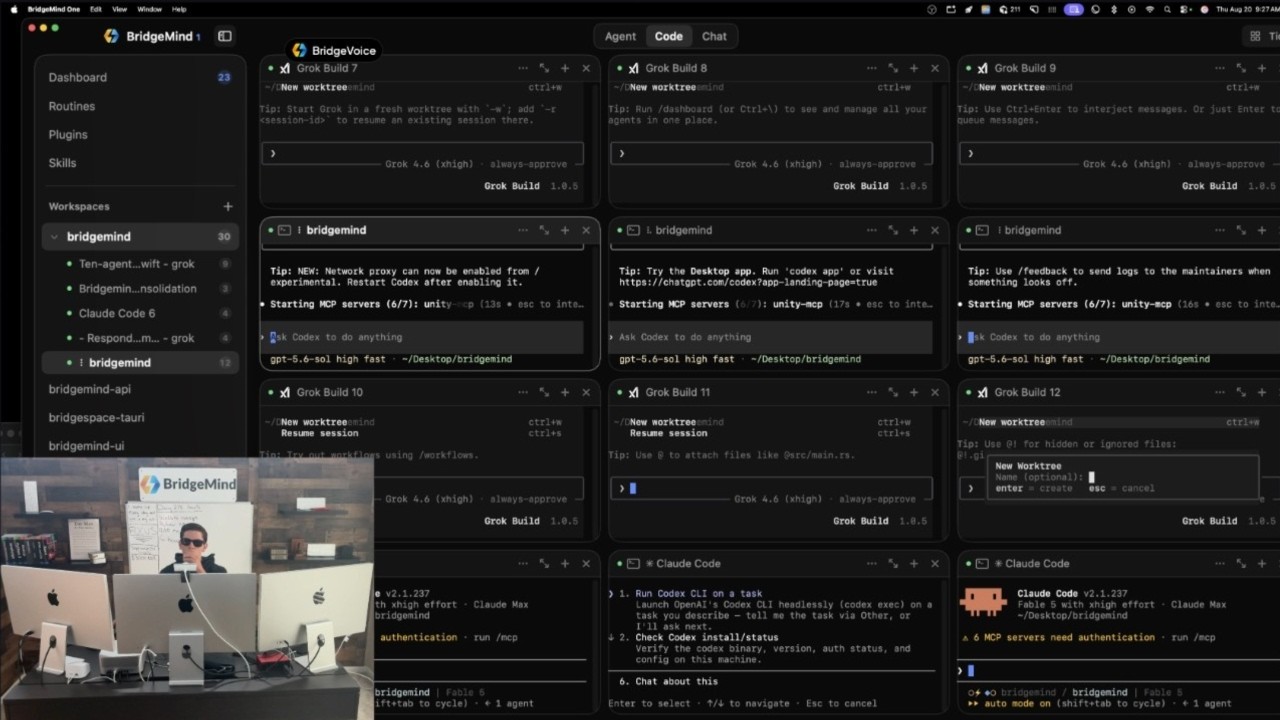
Task: Maximize the Grok Build 10 pane
Action: (x=544, y=392)
